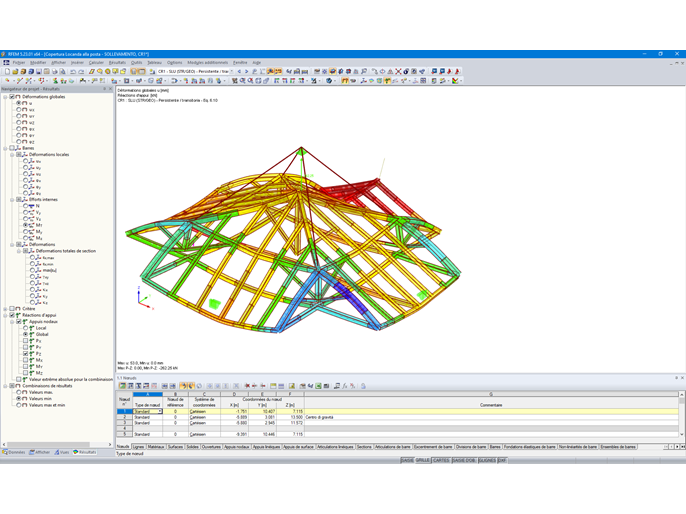Switch to the Matériaux table tab
Viewport: 686px width, 514px height.
point(156,447)
